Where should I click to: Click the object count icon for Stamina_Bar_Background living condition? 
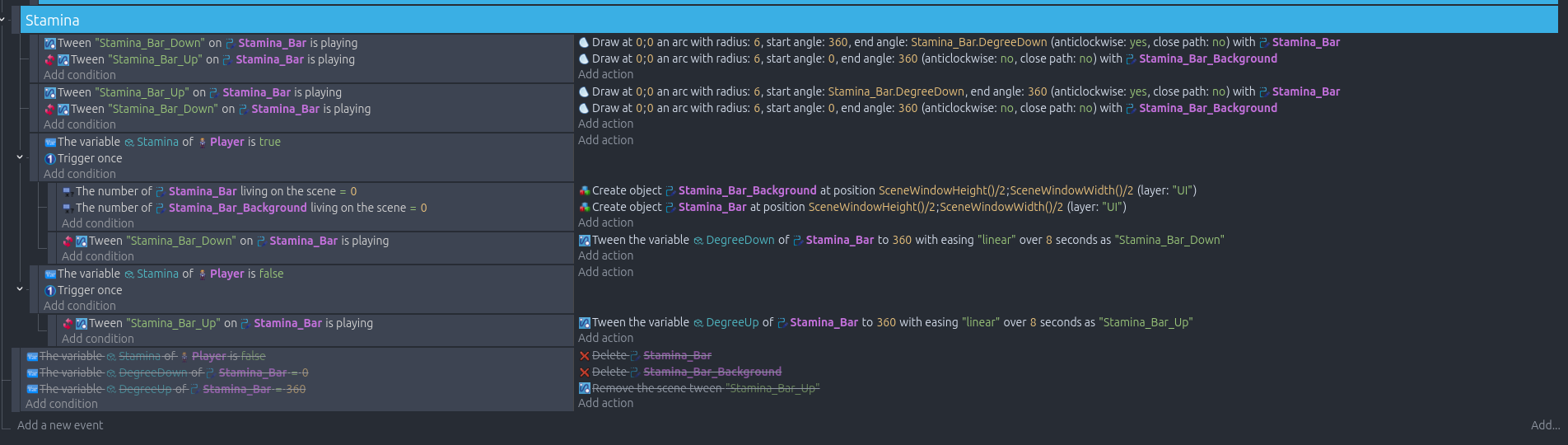[68, 208]
